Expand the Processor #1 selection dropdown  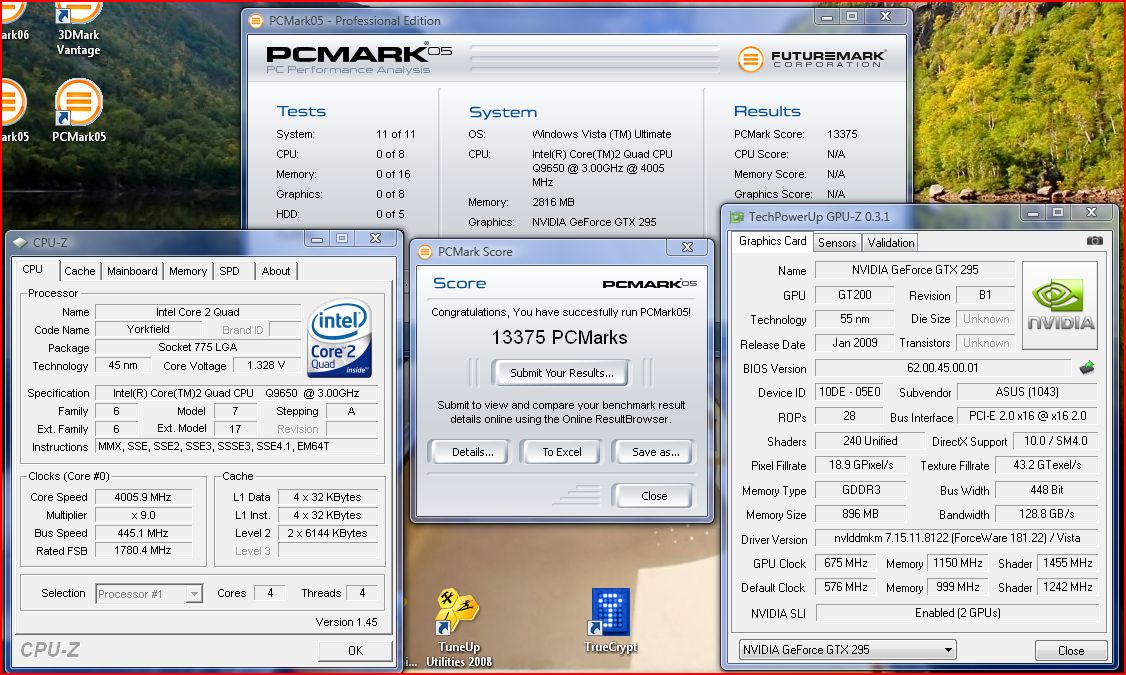pos(193,594)
